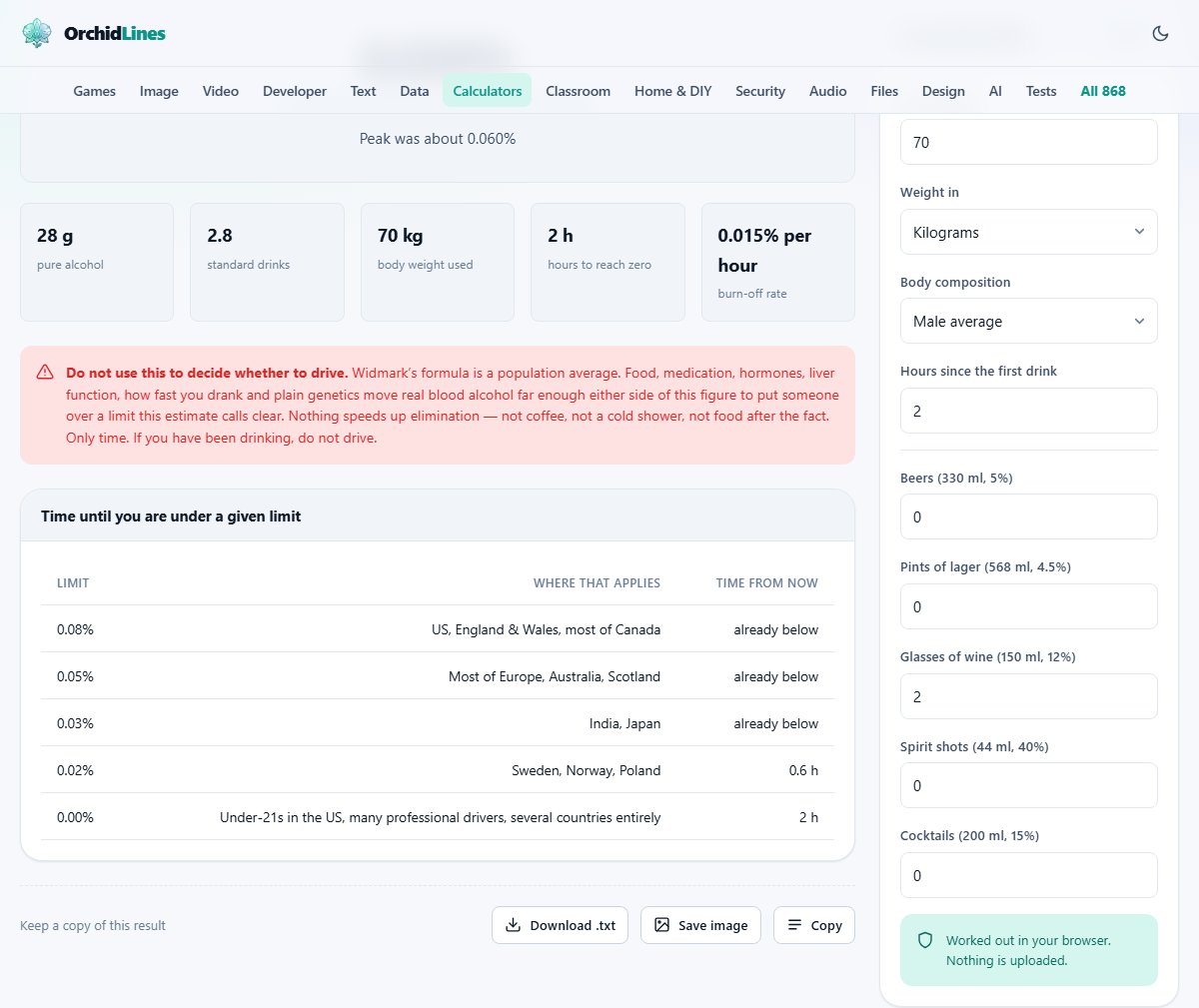
Task: Download the result as .txt
Action: click(x=560, y=925)
